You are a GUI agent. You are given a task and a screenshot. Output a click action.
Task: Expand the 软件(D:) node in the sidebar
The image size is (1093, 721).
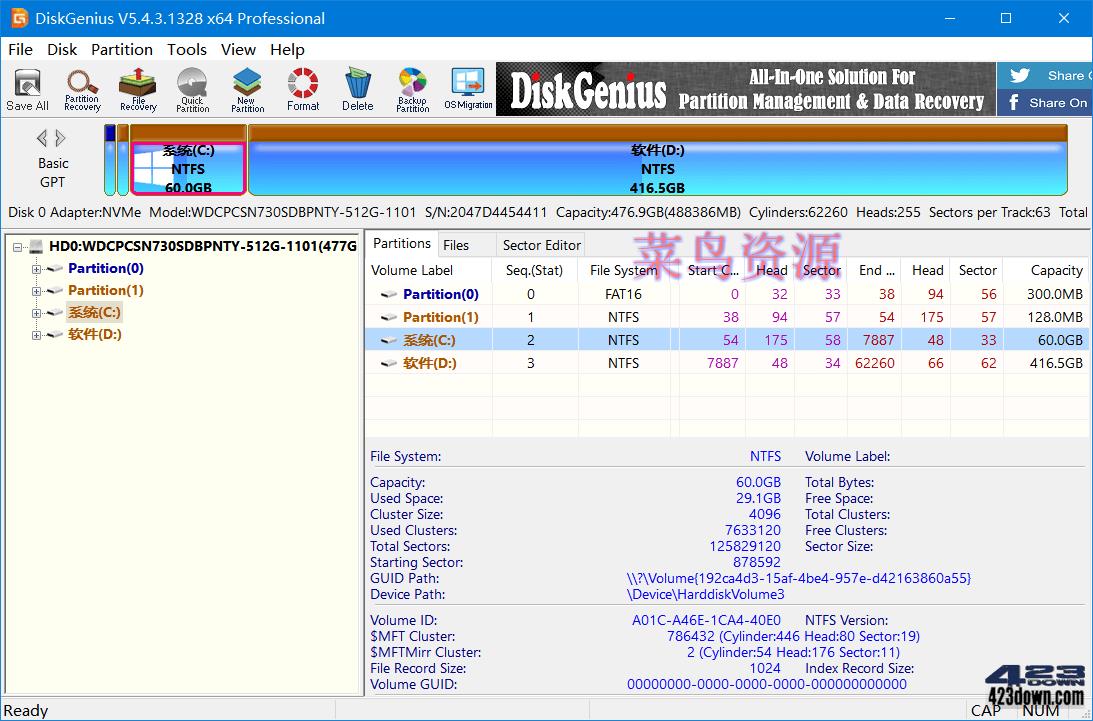coord(35,333)
